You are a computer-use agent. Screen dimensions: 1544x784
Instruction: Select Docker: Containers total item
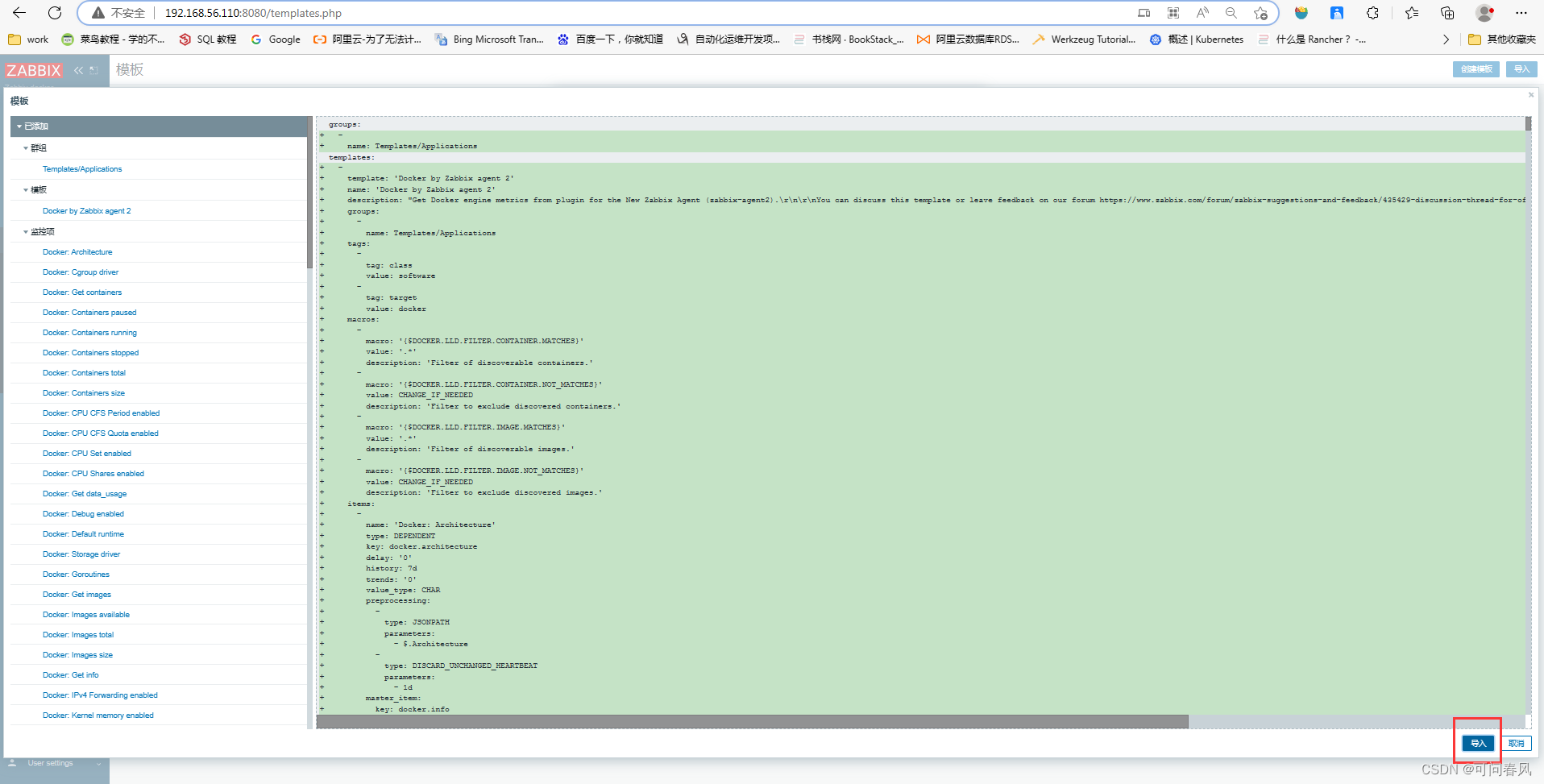[x=84, y=373]
